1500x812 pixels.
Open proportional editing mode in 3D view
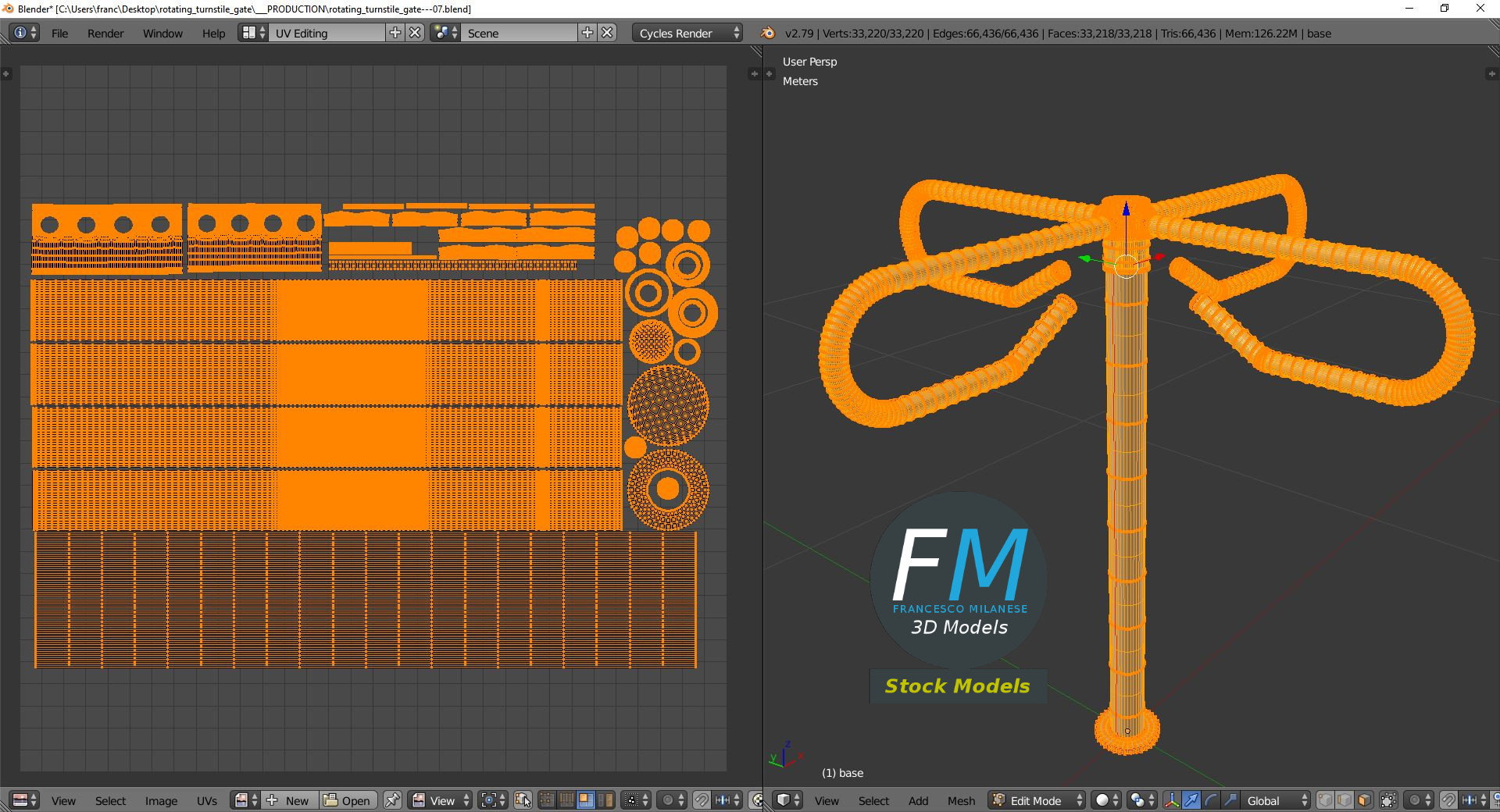tap(1419, 800)
